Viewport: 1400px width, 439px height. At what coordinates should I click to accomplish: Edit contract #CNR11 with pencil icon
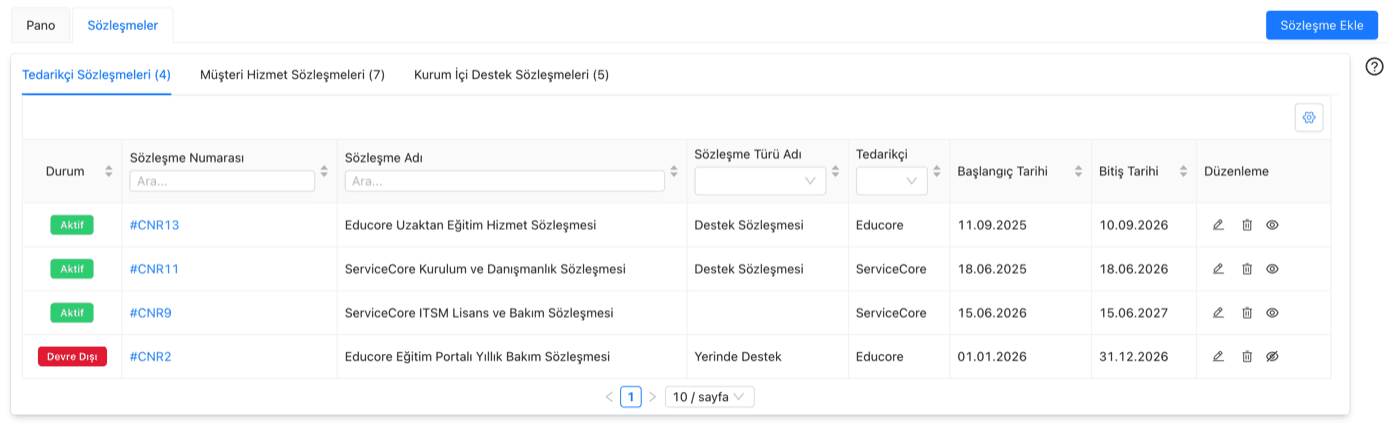1218,269
